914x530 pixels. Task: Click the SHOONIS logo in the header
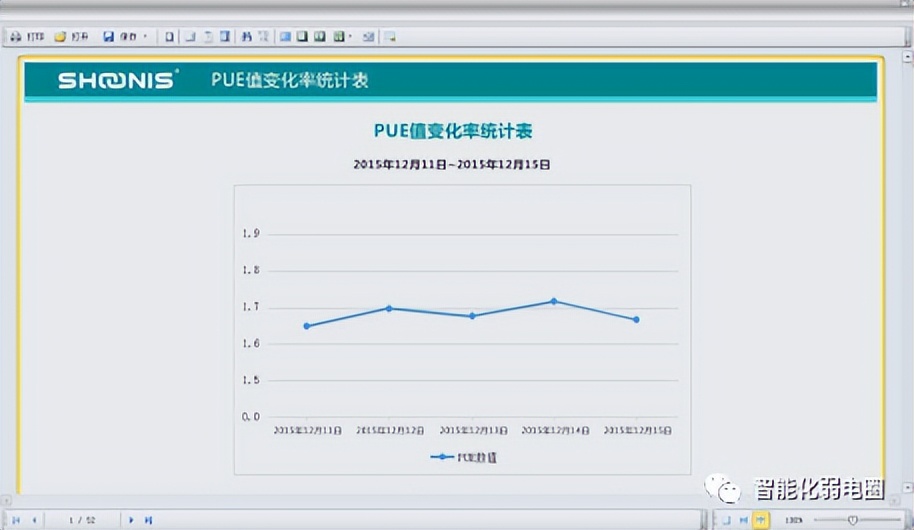[x=118, y=80]
